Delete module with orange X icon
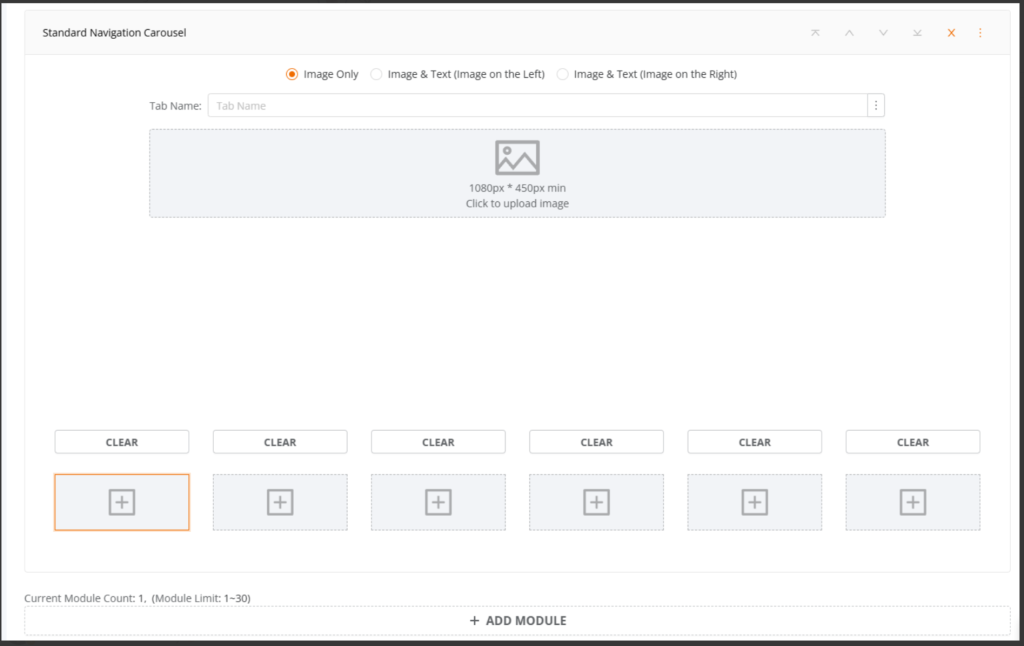Screen dimensions: 1024x646 951,33
